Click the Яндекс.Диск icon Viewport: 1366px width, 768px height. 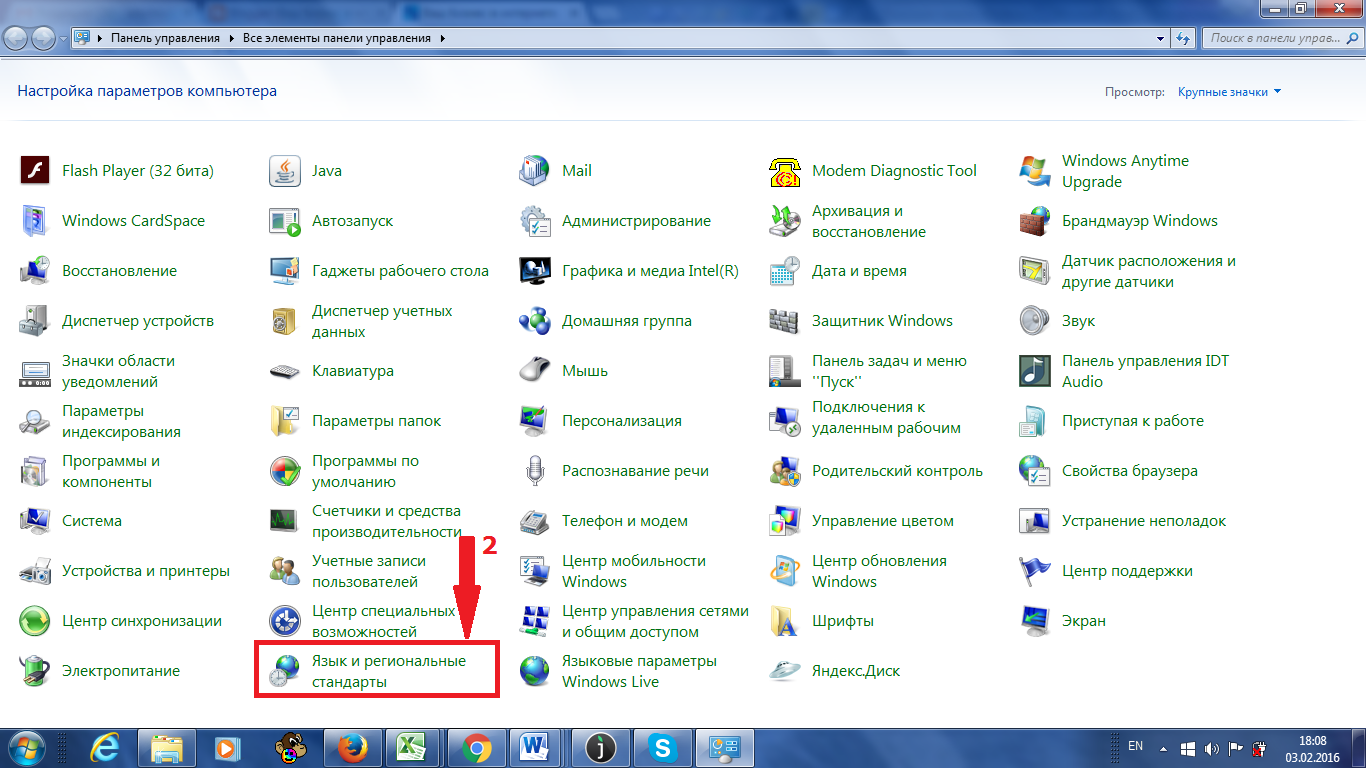[x=785, y=671]
